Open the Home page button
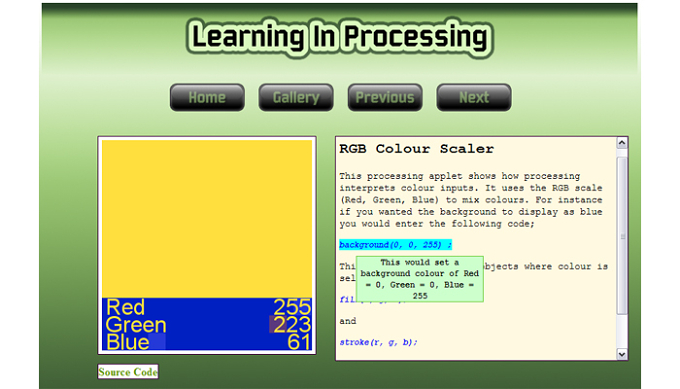This screenshot has height=389, width=680. click(x=207, y=98)
